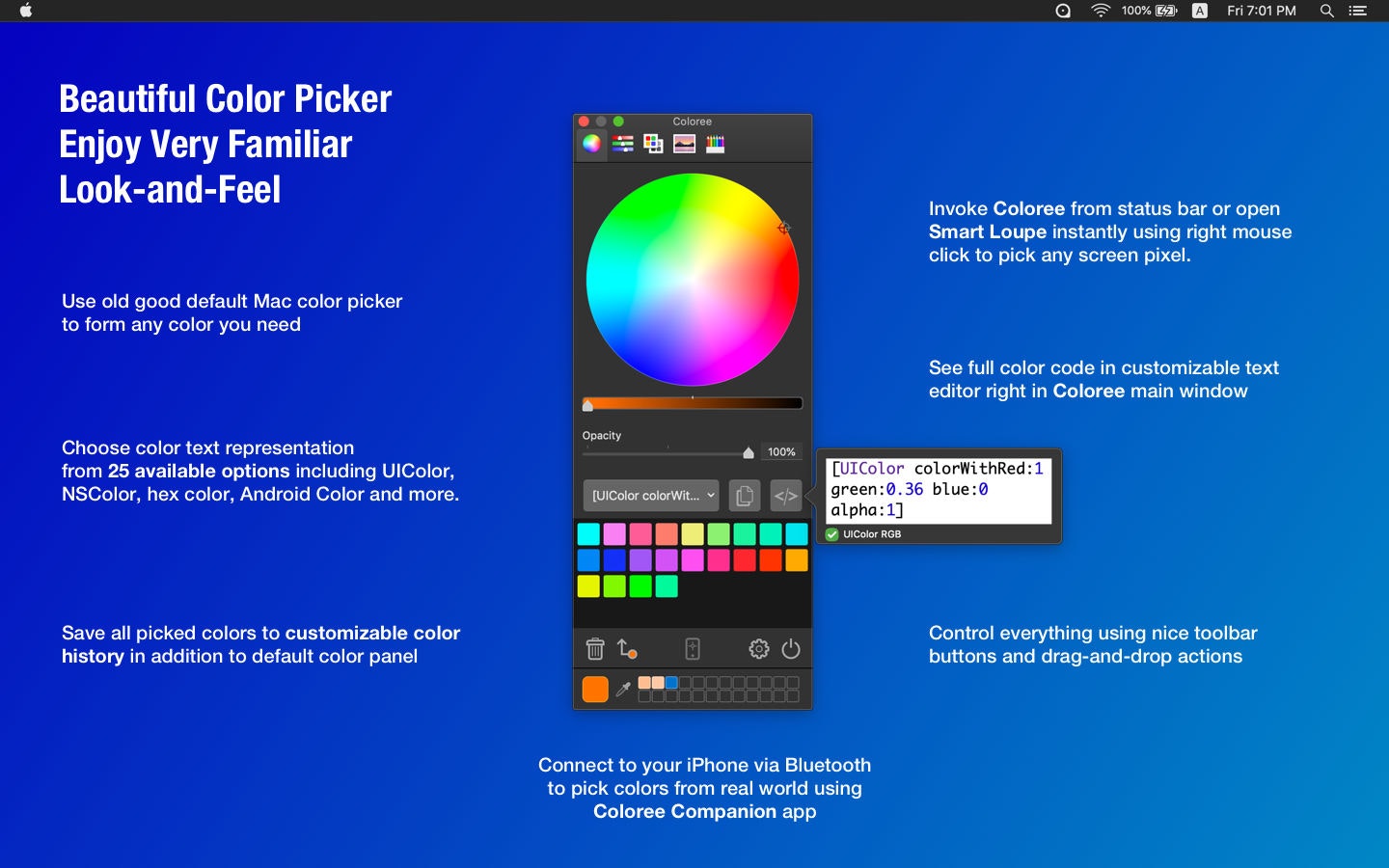Image resolution: width=1389 pixels, height=868 pixels.
Task: Pick the lime green history swatch
Action: tap(614, 586)
